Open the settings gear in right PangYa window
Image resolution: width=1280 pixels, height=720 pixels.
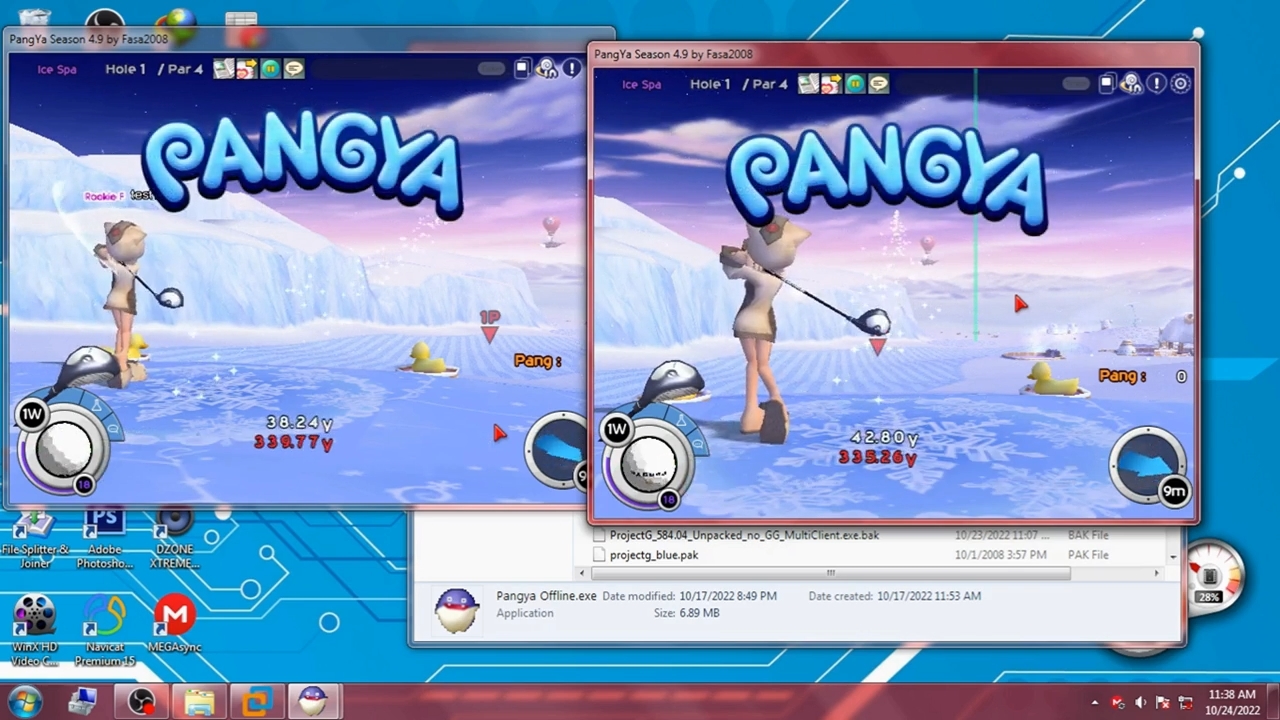tap(1181, 84)
